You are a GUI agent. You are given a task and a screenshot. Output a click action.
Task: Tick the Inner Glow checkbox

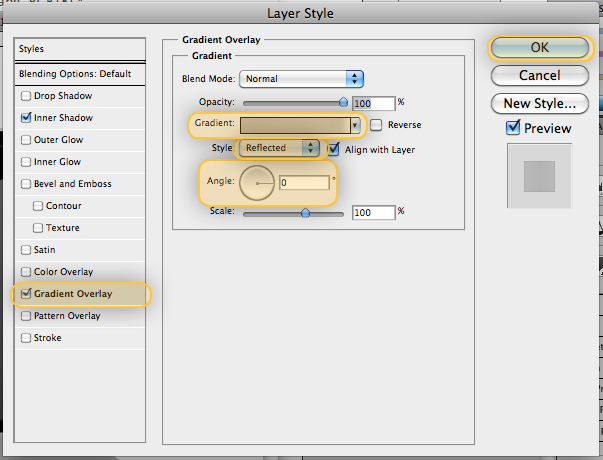[x=26, y=162]
